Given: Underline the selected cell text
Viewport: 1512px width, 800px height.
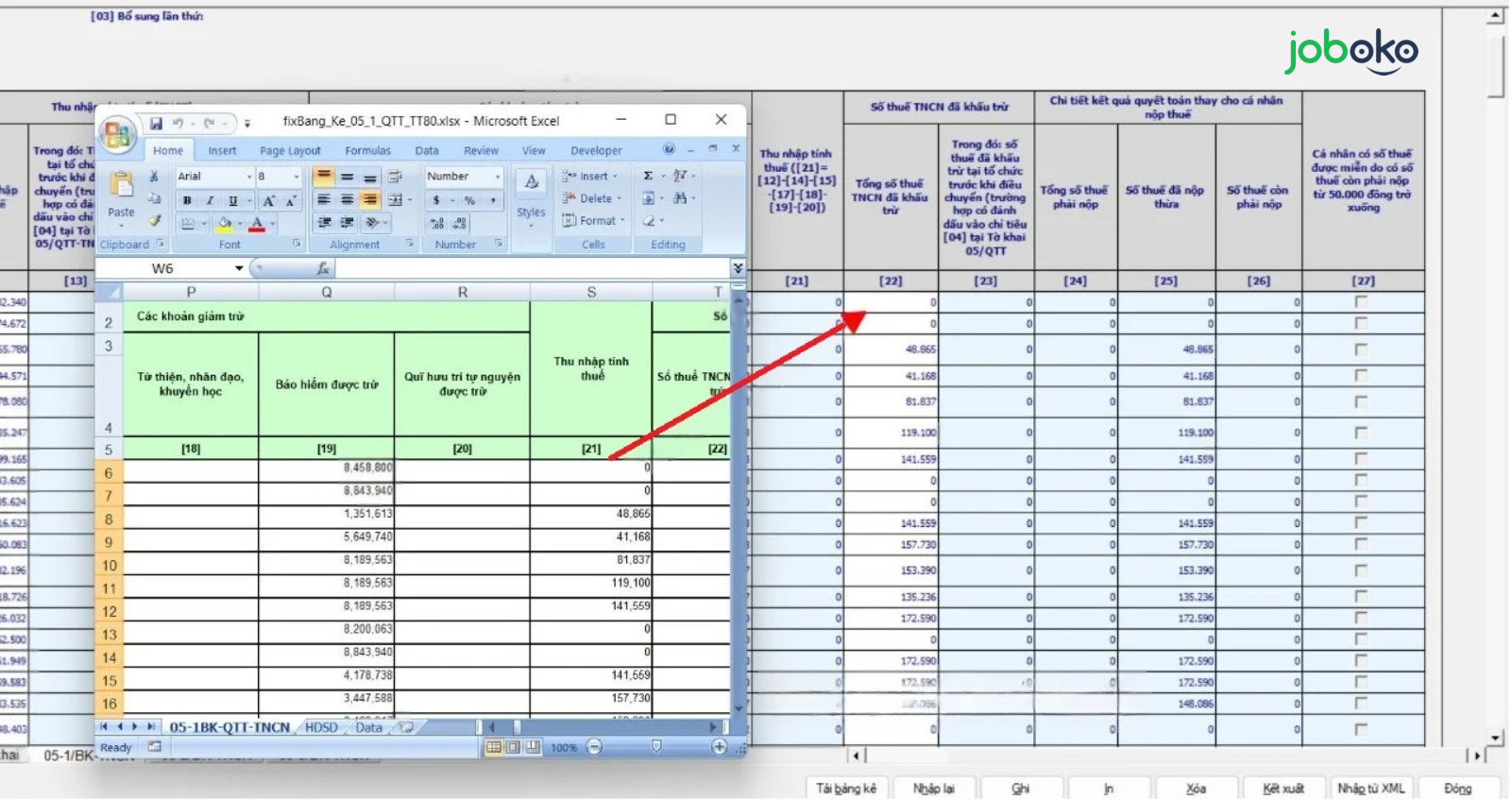Looking at the screenshot, I should [232, 200].
